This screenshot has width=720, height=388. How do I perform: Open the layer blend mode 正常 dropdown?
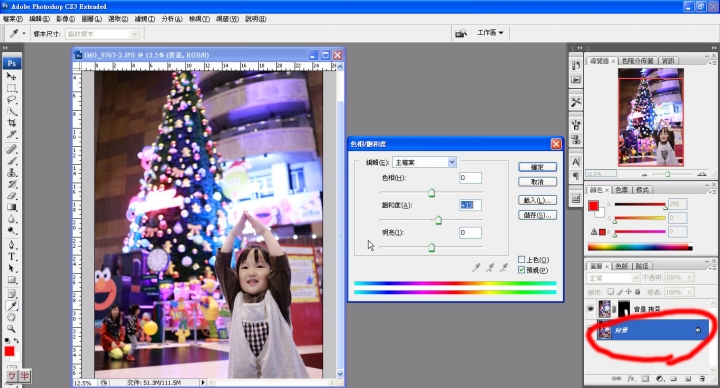(x=613, y=278)
